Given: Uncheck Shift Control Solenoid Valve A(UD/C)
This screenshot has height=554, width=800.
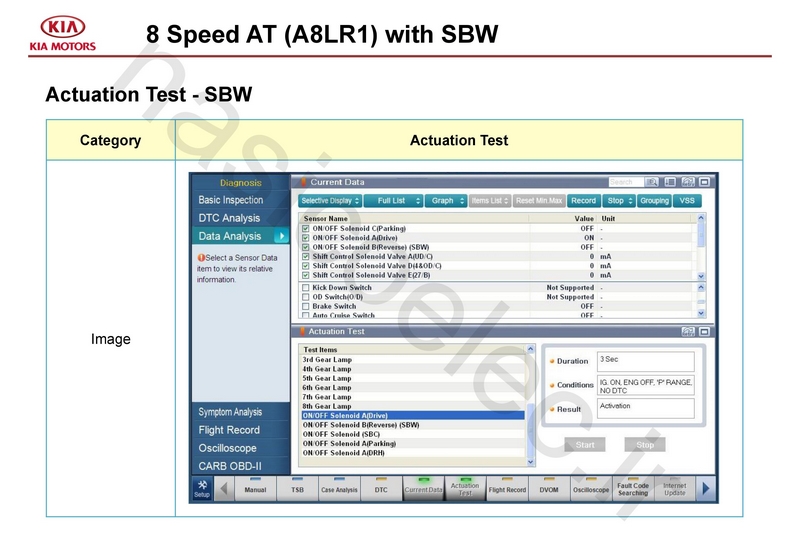Looking at the screenshot, I should 306,257.
